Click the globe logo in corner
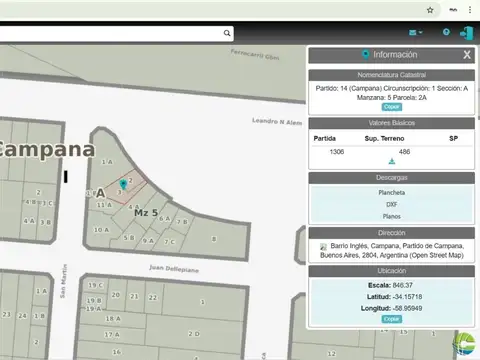 click(464, 343)
